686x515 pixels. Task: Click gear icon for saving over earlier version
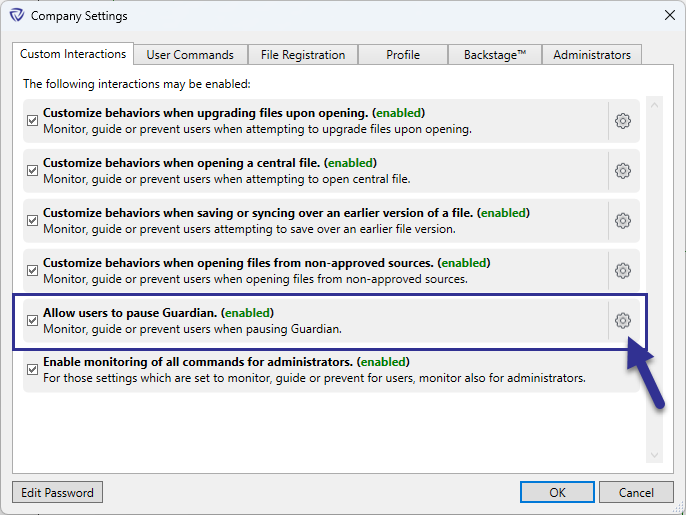click(x=623, y=221)
